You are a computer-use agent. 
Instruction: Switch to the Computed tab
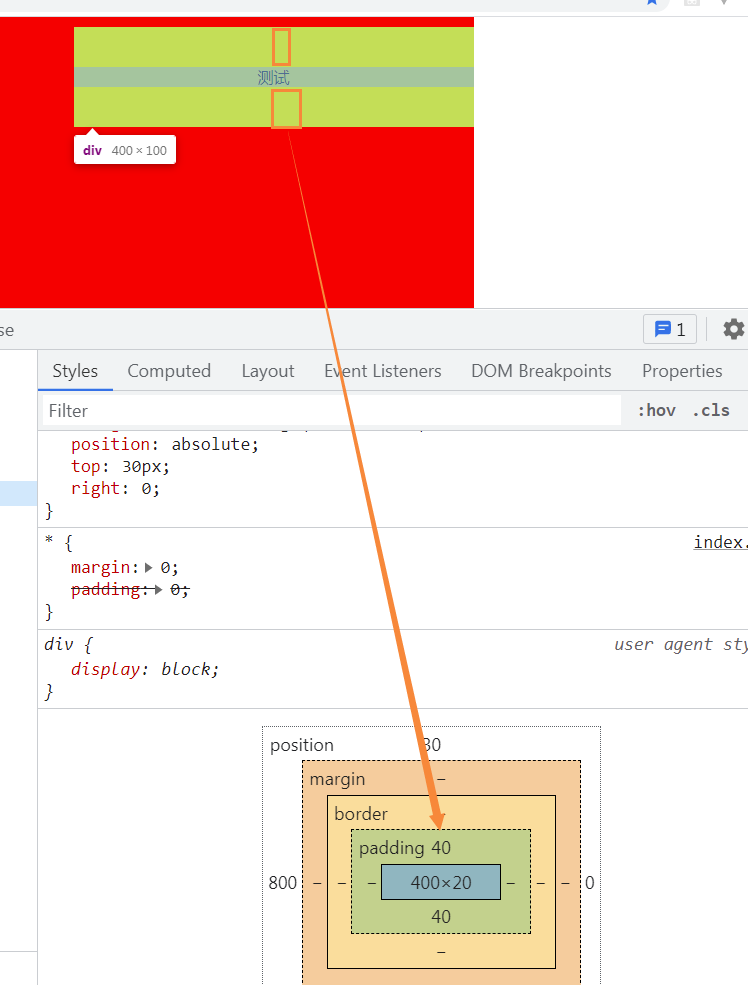169,371
